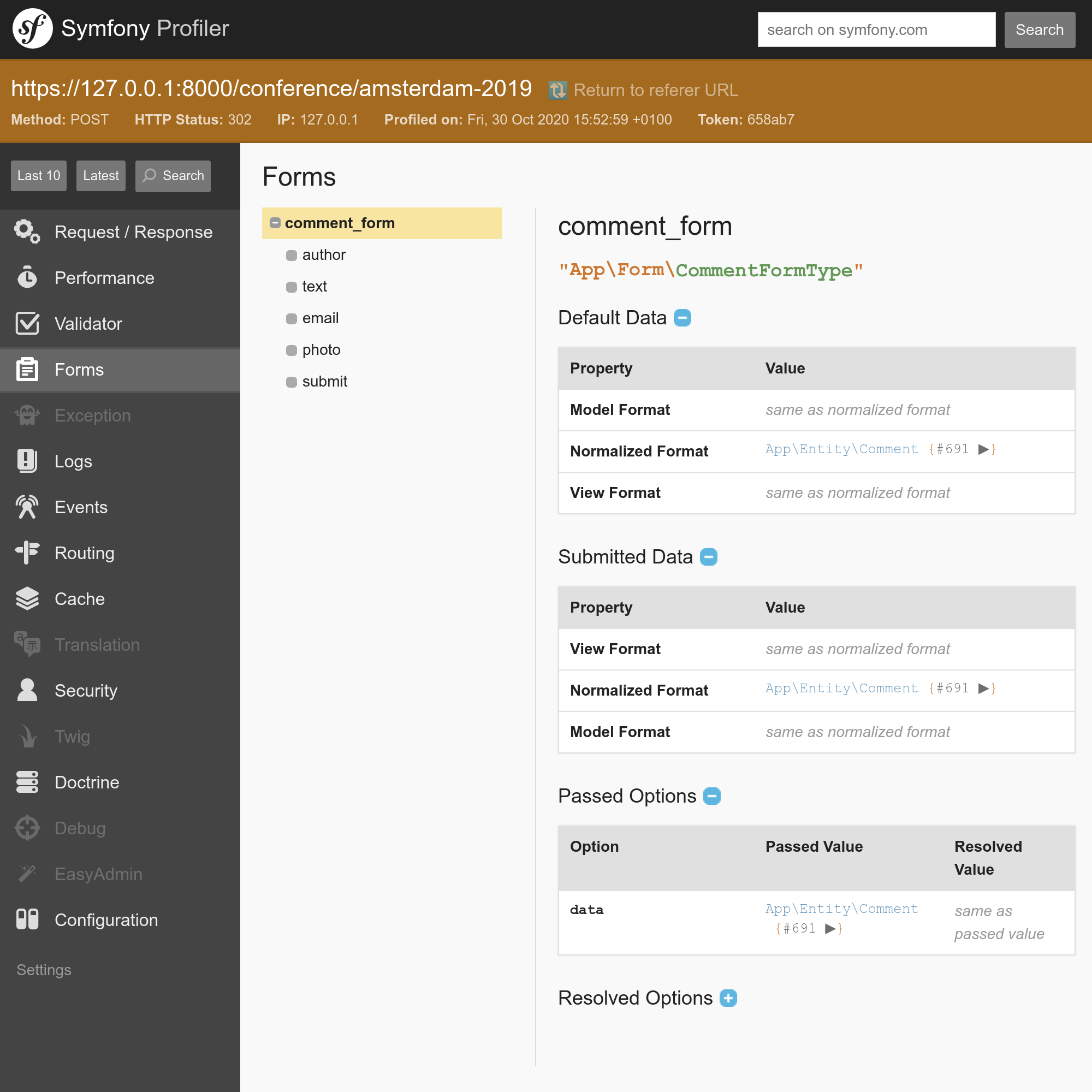
Task: Click the Forms clipboard icon
Action: pos(27,369)
